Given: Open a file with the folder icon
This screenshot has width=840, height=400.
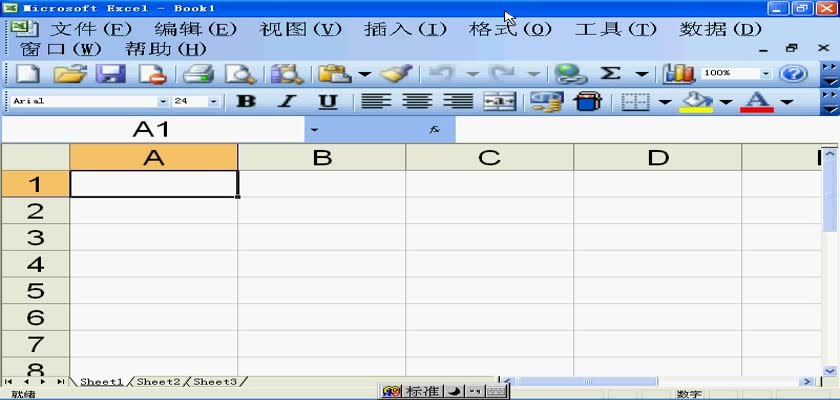Looking at the screenshot, I should click(x=68, y=74).
